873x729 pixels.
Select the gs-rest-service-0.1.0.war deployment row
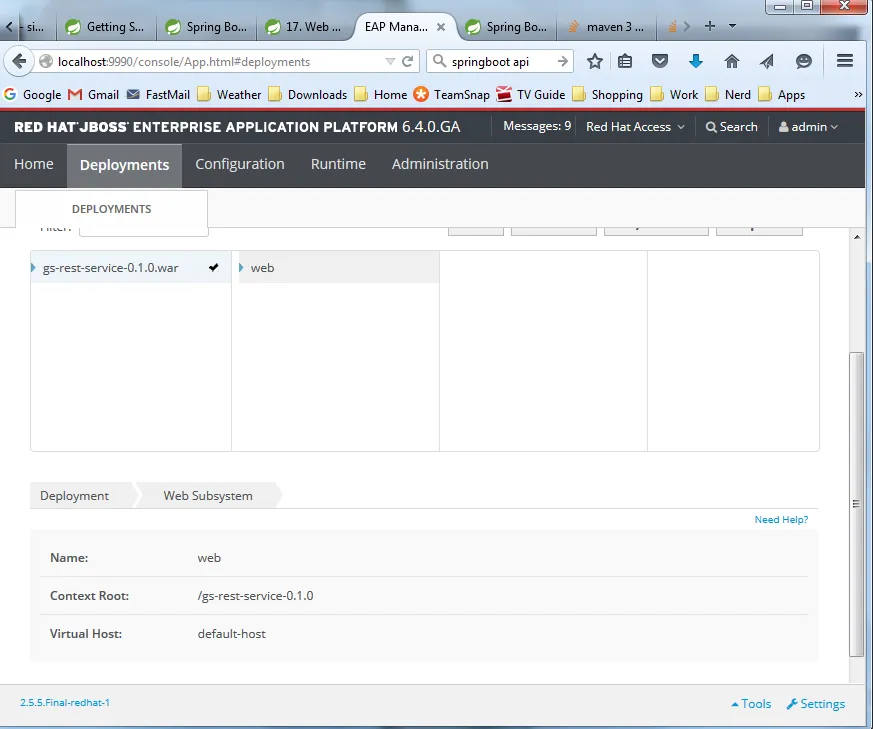tap(131, 268)
